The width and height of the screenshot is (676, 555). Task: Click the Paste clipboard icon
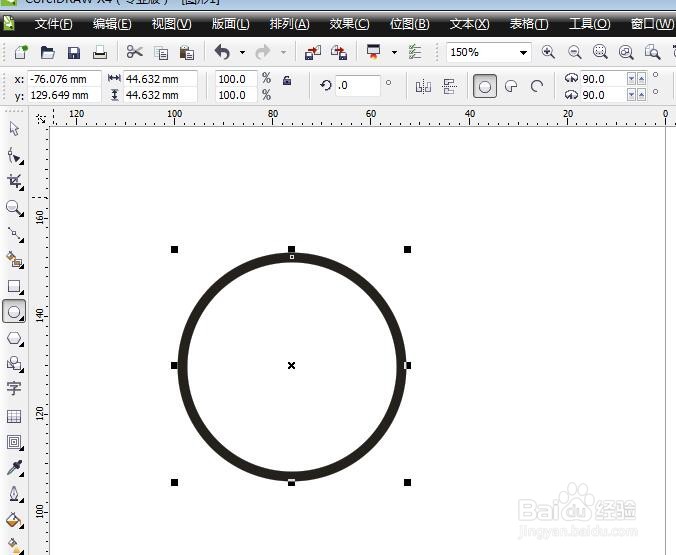pyautogui.click(x=187, y=53)
